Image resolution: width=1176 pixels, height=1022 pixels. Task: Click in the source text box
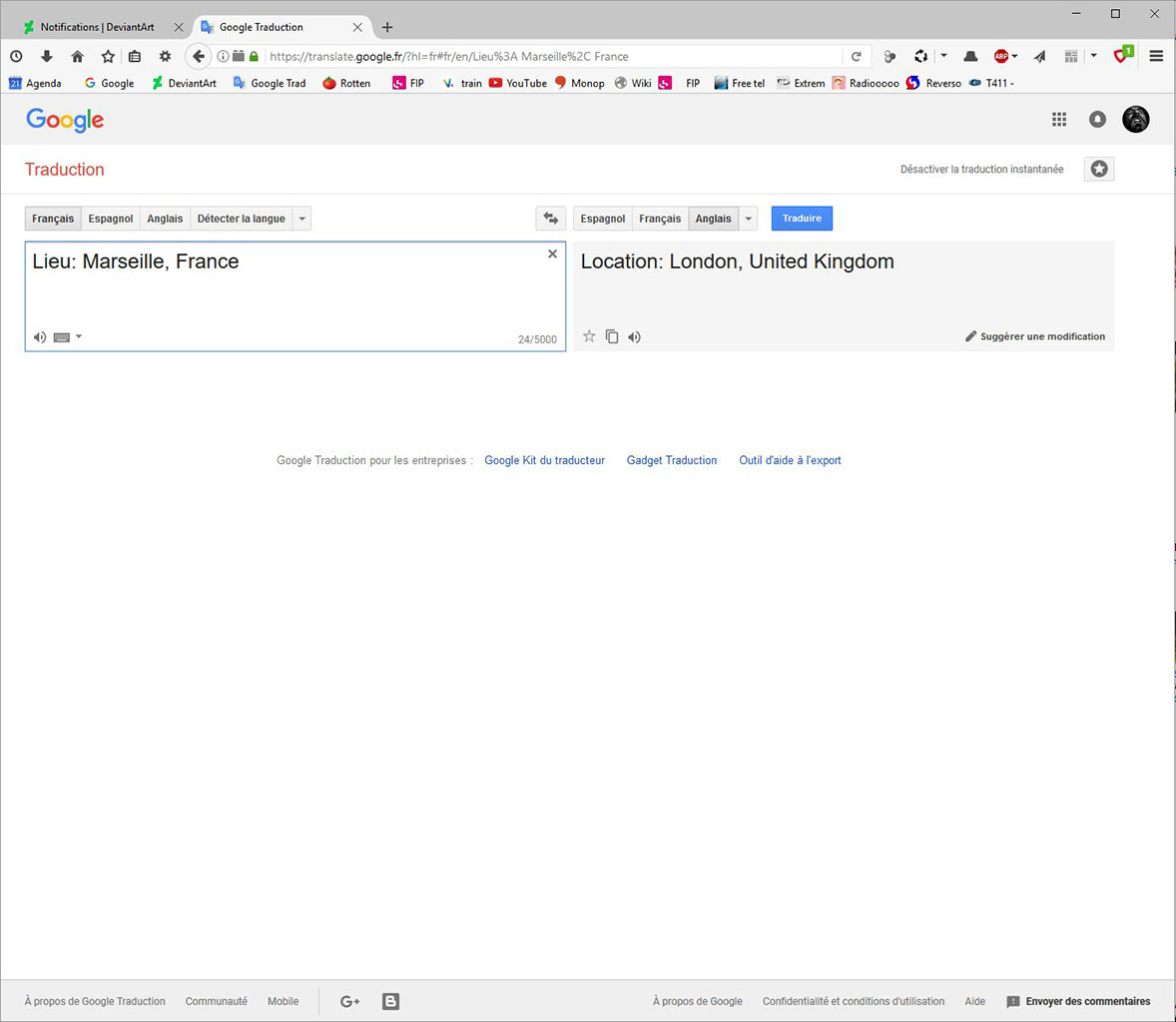(x=295, y=296)
